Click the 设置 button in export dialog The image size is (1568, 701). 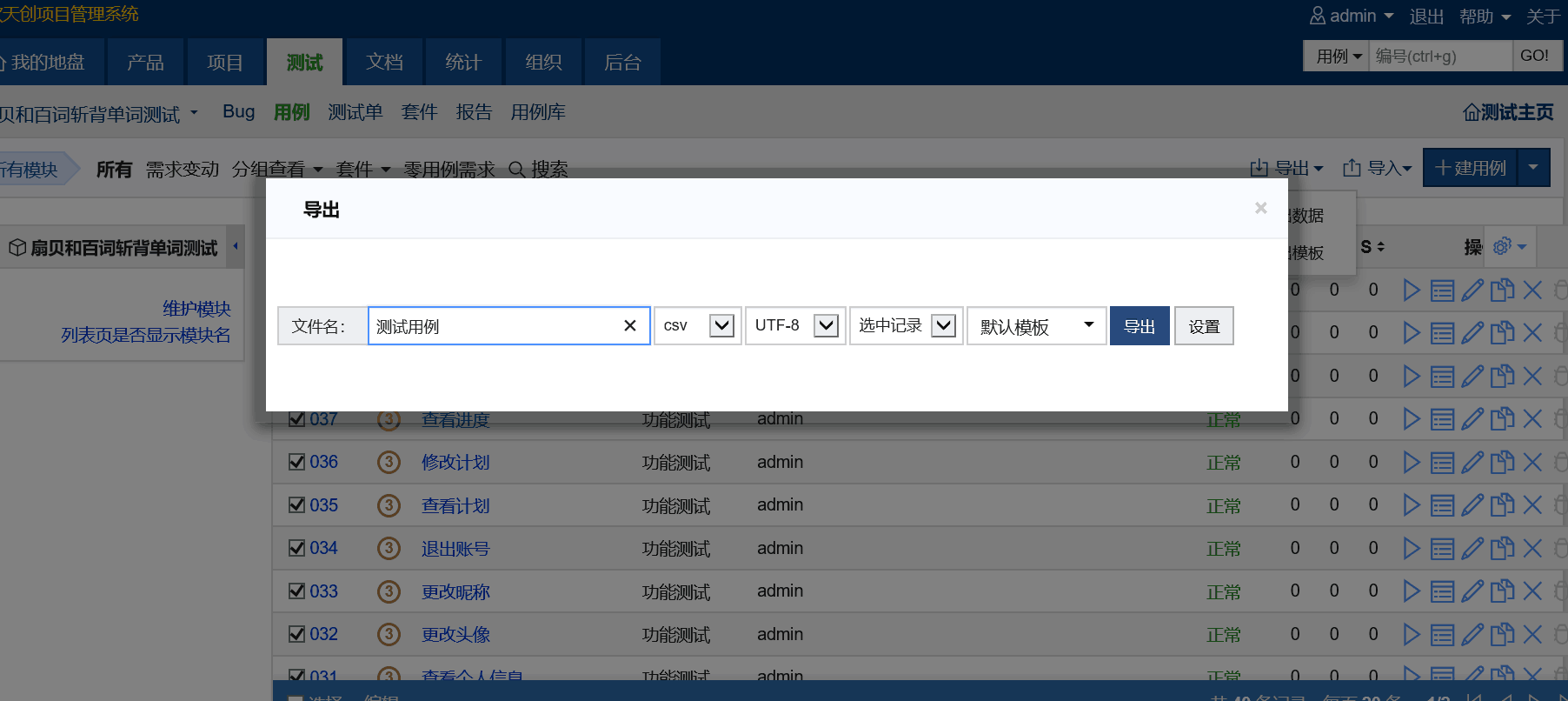tap(1204, 326)
